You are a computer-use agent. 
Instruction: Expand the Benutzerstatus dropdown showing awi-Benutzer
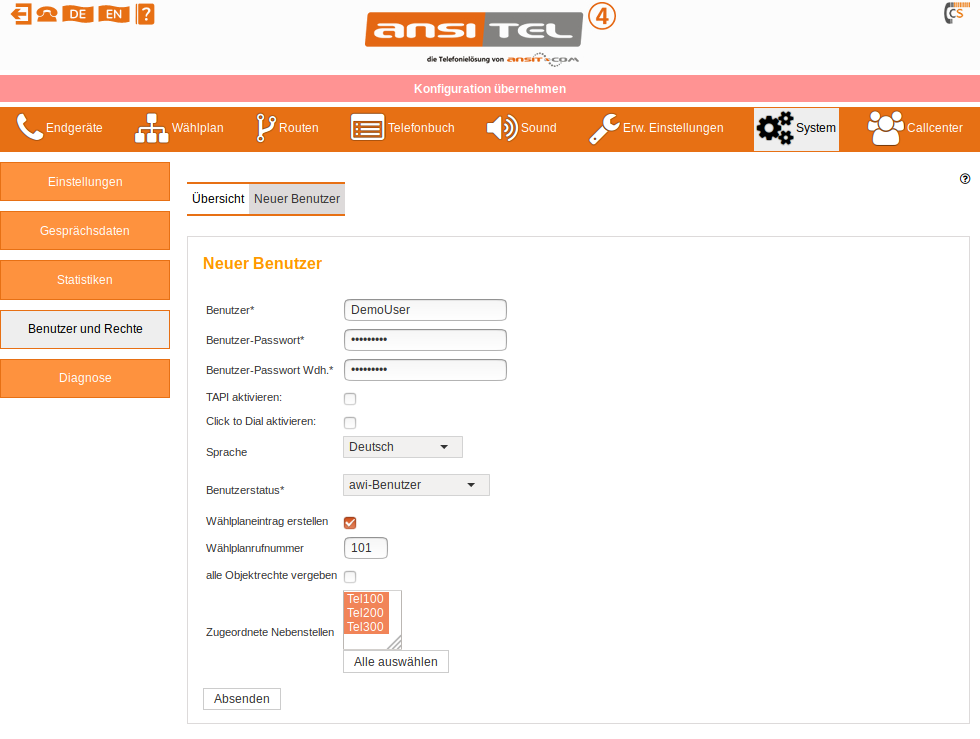pos(415,485)
